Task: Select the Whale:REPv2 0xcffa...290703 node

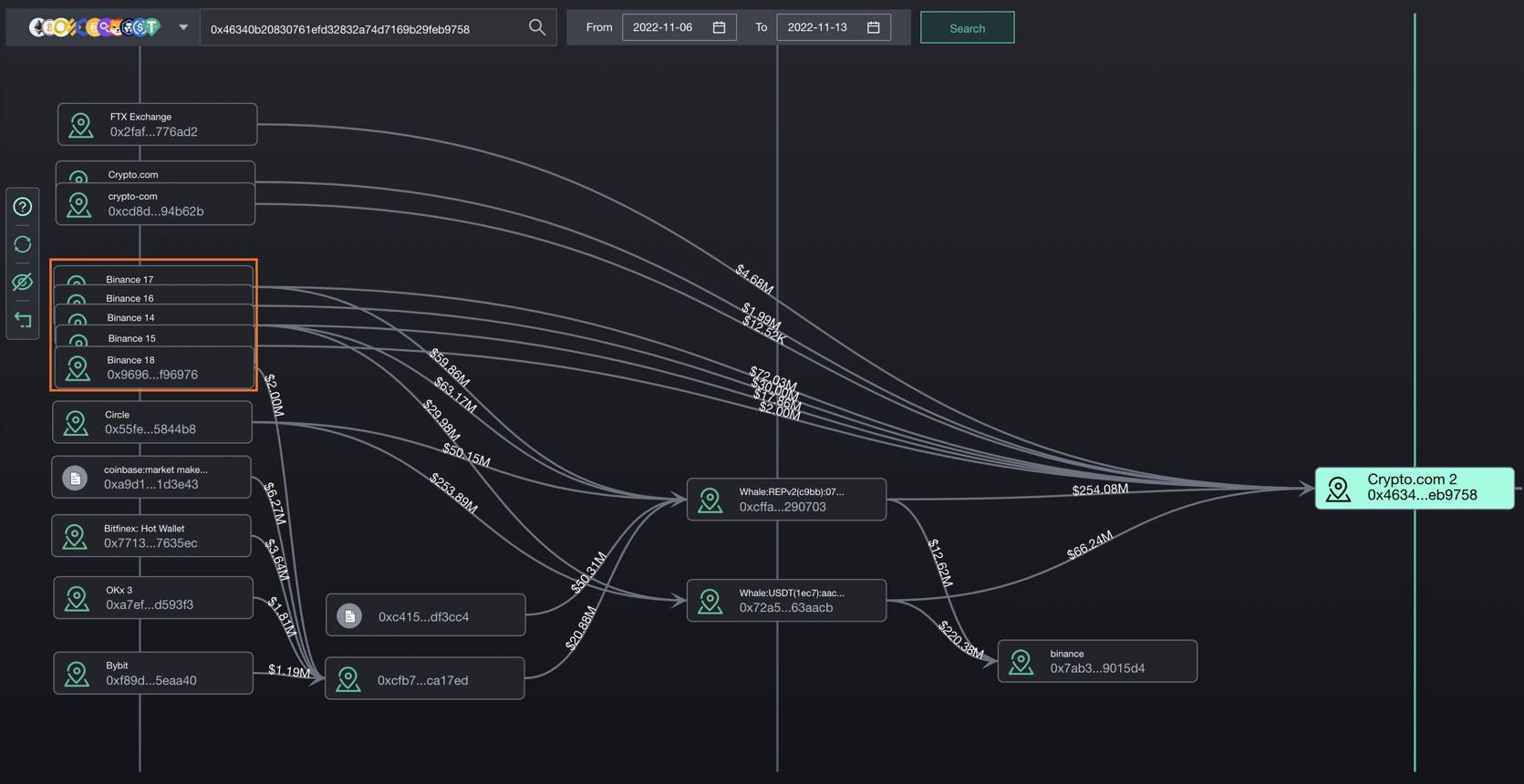Action: (787, 500)
